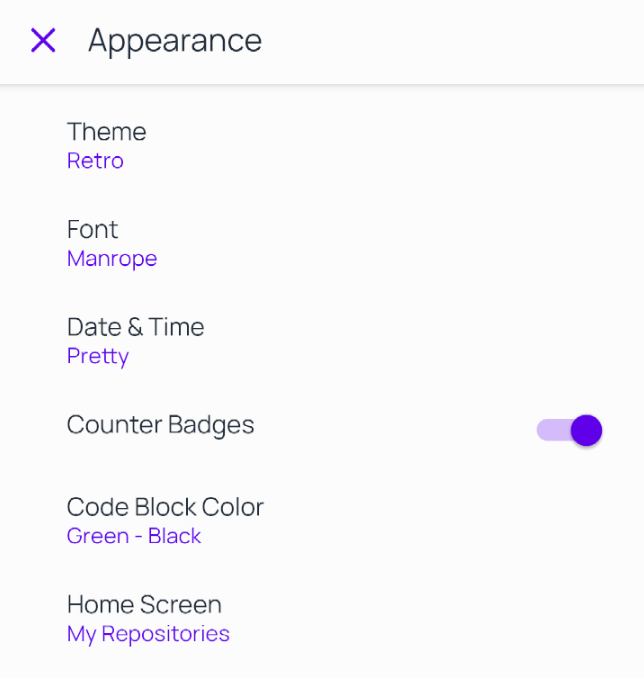644x678 pixels.
Task: Click the Retro theme value
Action: tap(95, 161)
